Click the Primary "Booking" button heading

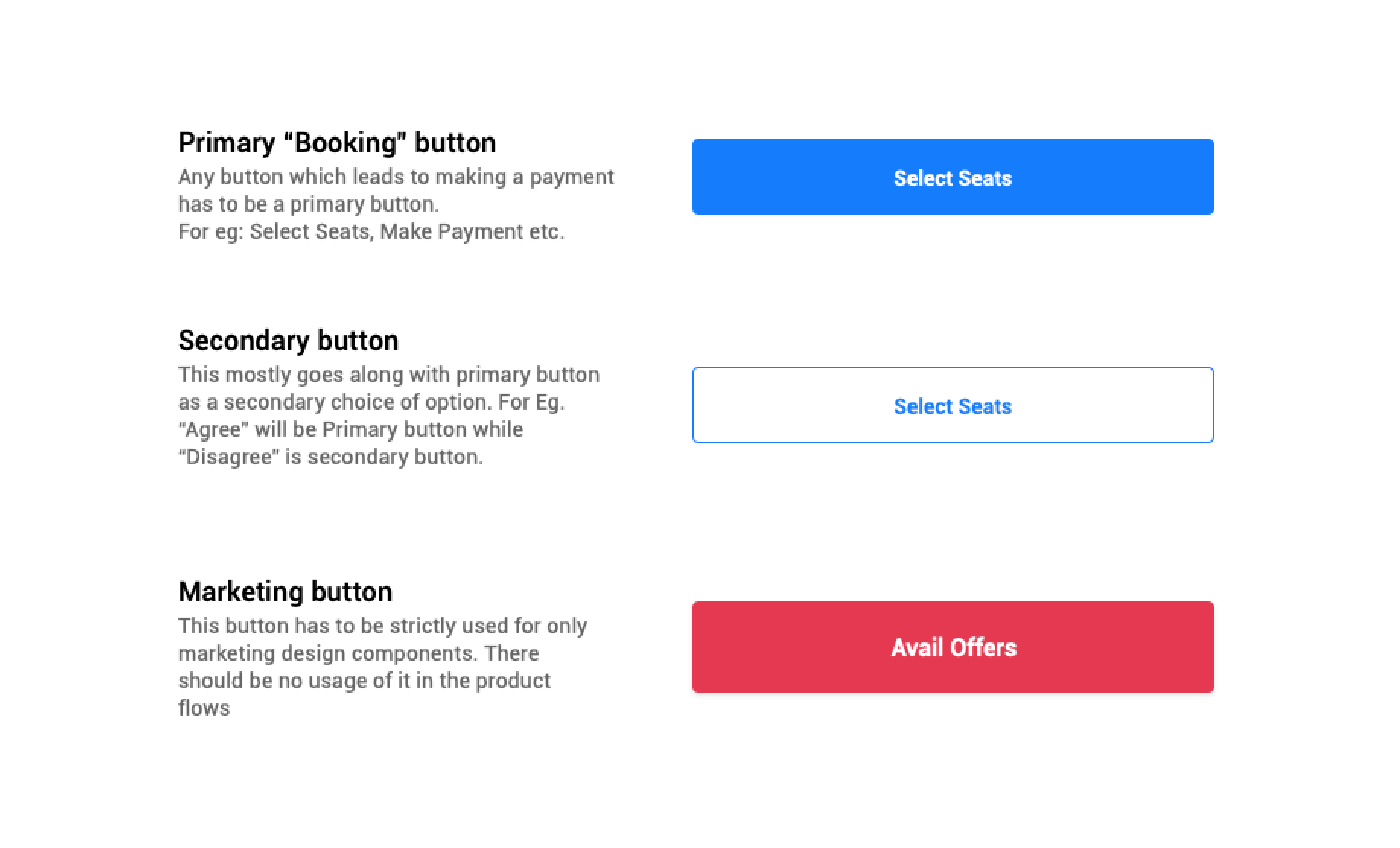click(337, 143)
